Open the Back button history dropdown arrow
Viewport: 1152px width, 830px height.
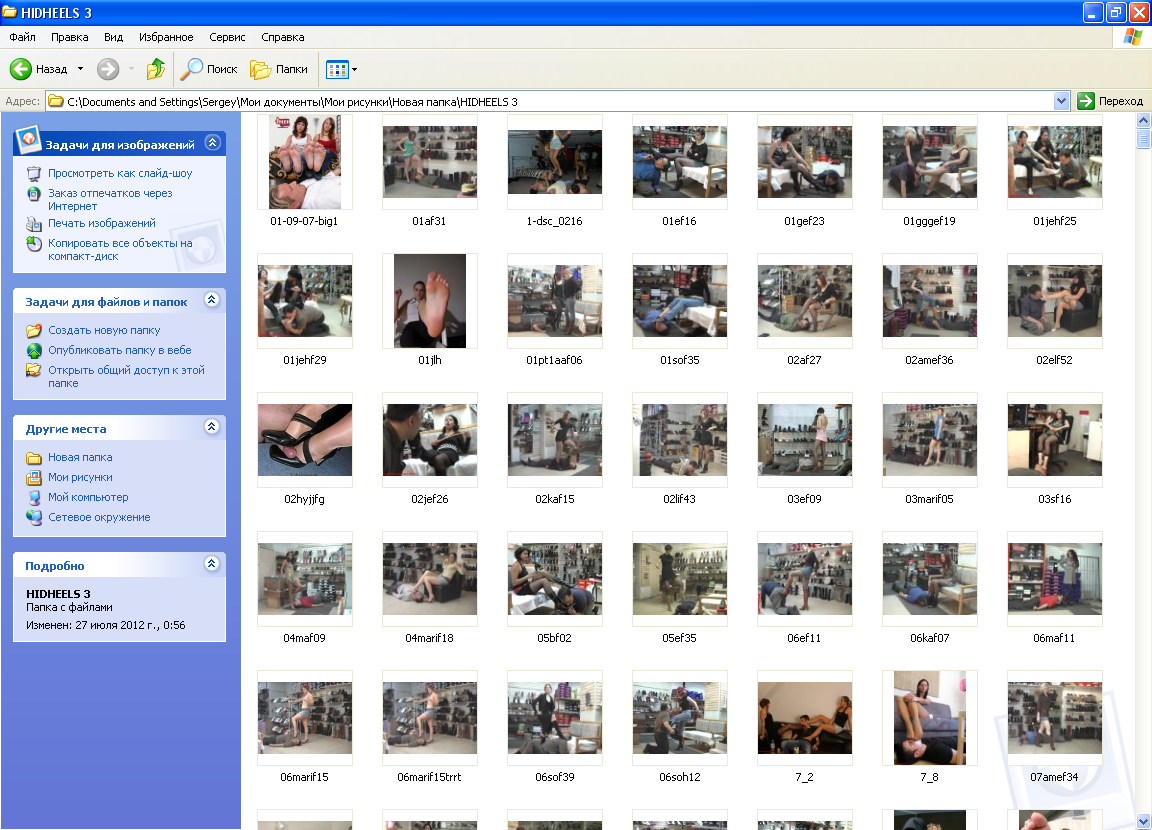click(x=80, y=69)
